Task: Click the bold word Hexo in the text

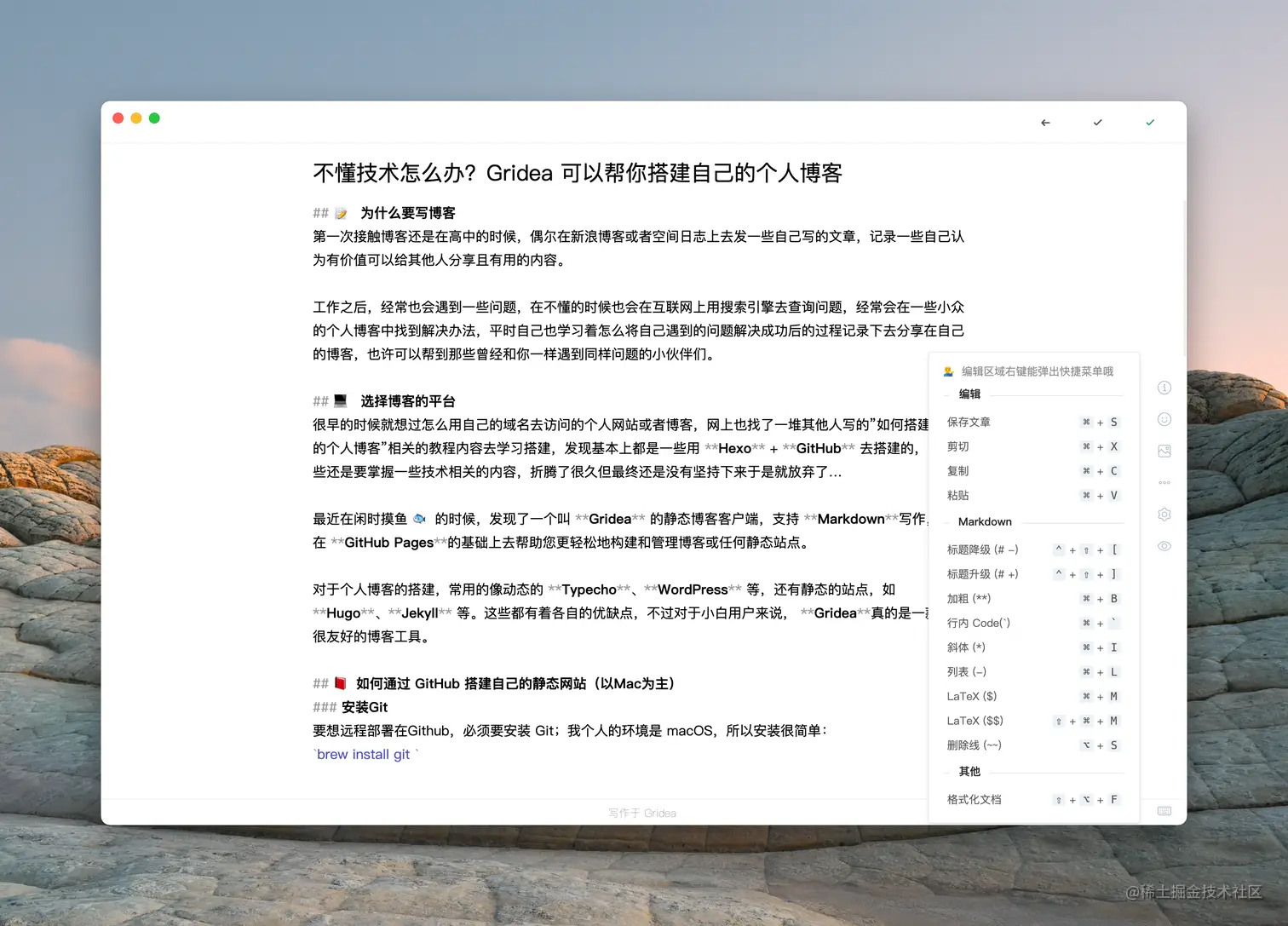Action: pos(734,448)
